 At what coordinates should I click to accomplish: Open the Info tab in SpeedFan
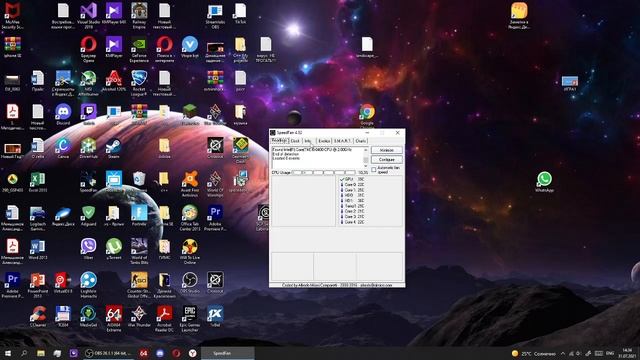tap(308, 141)
